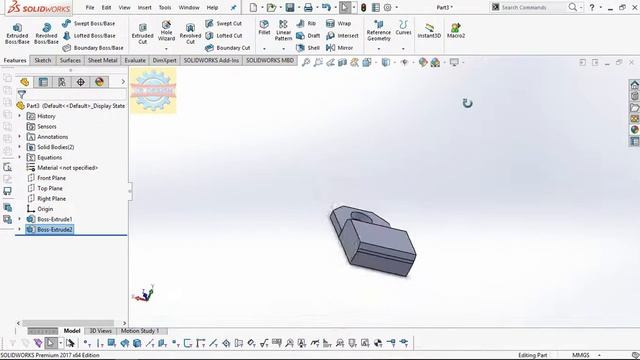Open the Motion Study 1 tab
The width and height of the screenshot is (640, 360).
[140, 331]
